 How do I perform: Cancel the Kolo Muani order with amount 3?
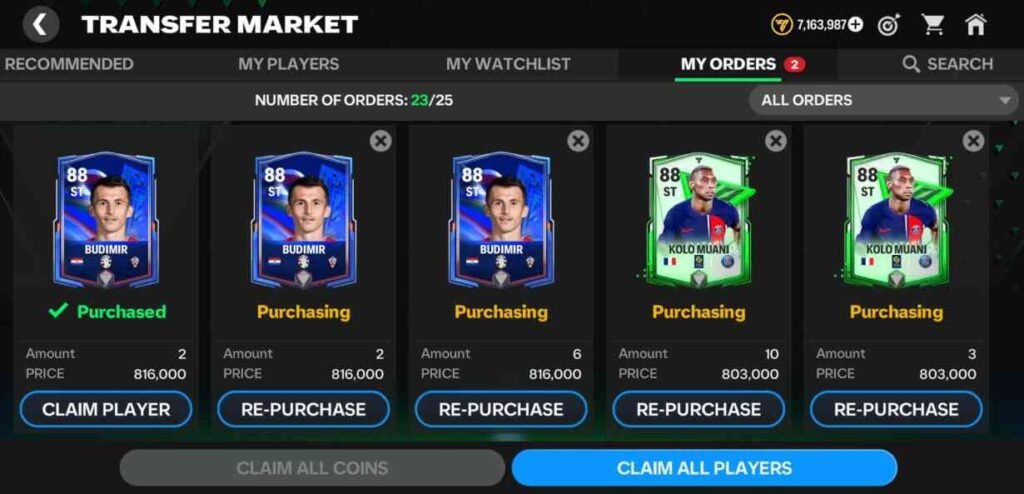973,140
